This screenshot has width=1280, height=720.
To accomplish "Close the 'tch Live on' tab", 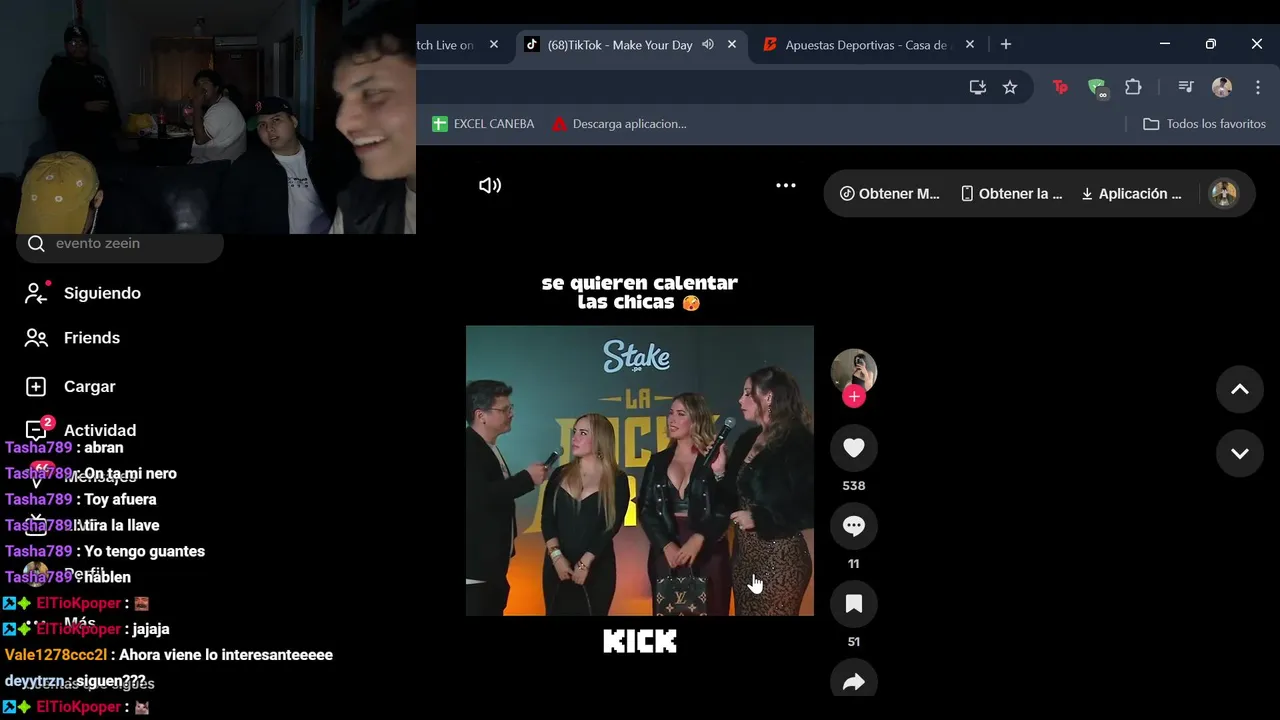I will click(494, 44).
